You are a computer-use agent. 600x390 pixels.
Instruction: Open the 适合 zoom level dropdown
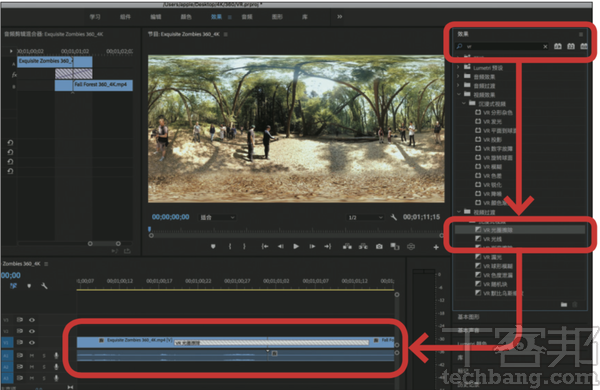click(217, 217)
